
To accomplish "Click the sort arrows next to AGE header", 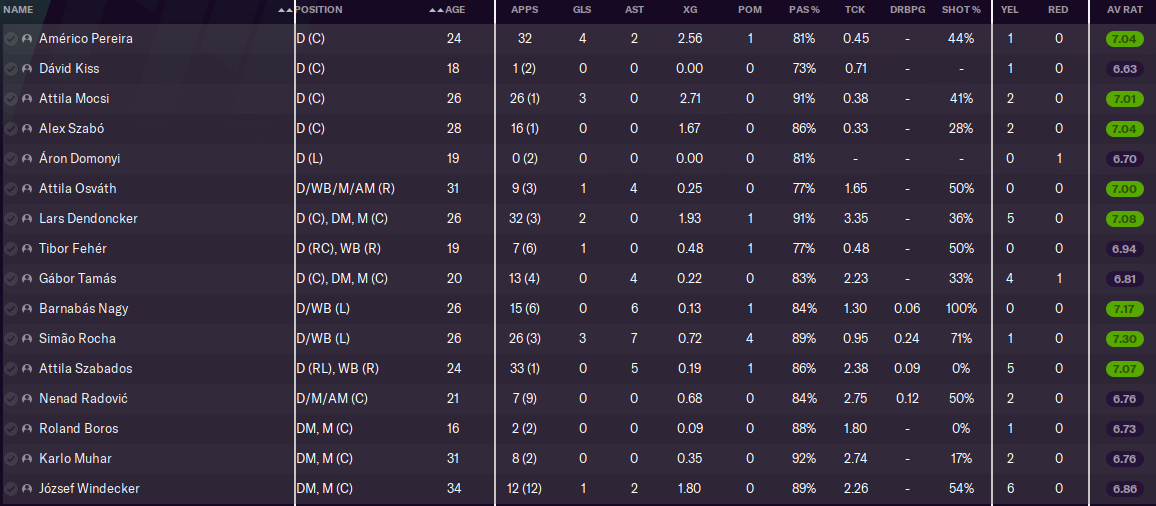I will pos(435,10).
